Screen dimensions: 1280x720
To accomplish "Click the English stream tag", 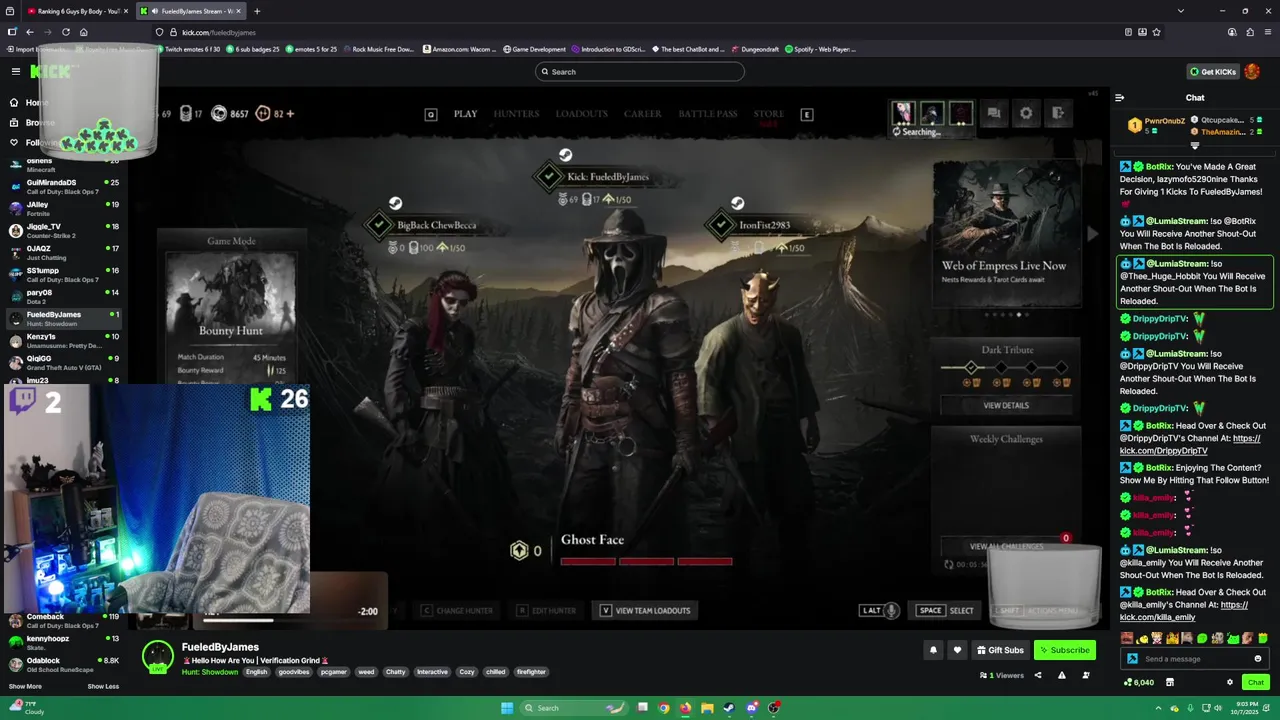I will tap(257, 672).
